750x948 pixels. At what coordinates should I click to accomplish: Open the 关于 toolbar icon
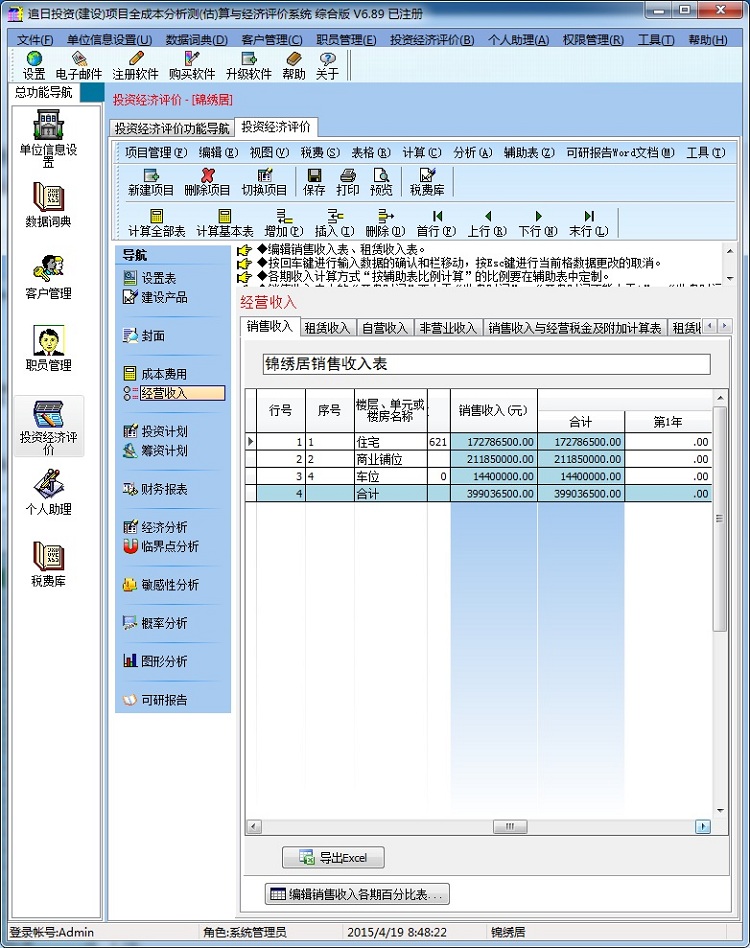pos(327,65)
